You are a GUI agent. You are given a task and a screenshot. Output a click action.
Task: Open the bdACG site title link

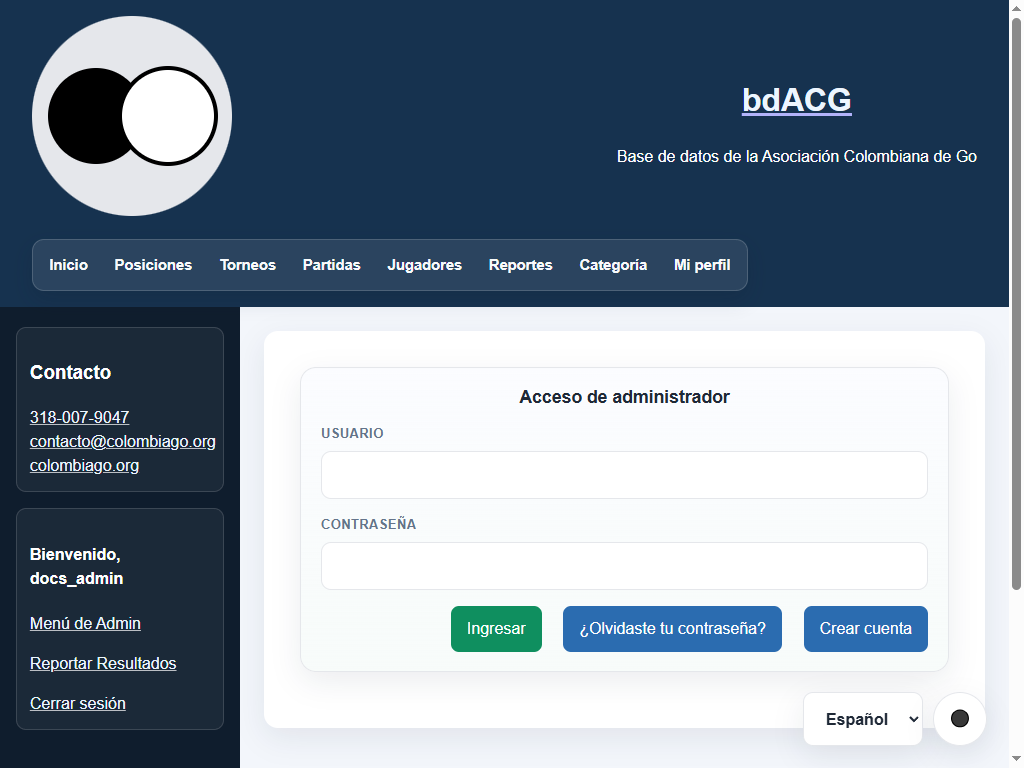[x=796, y=100]
